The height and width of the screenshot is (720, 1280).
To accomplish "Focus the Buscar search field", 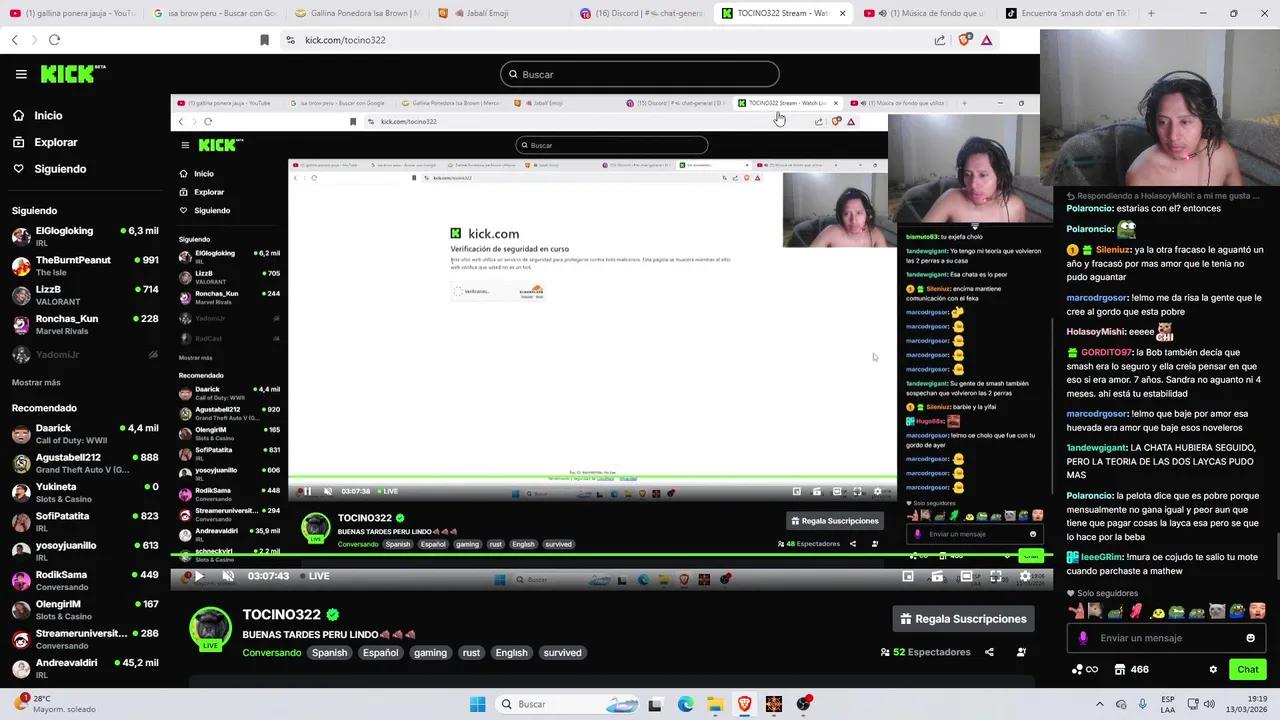I will click(640, 74).
